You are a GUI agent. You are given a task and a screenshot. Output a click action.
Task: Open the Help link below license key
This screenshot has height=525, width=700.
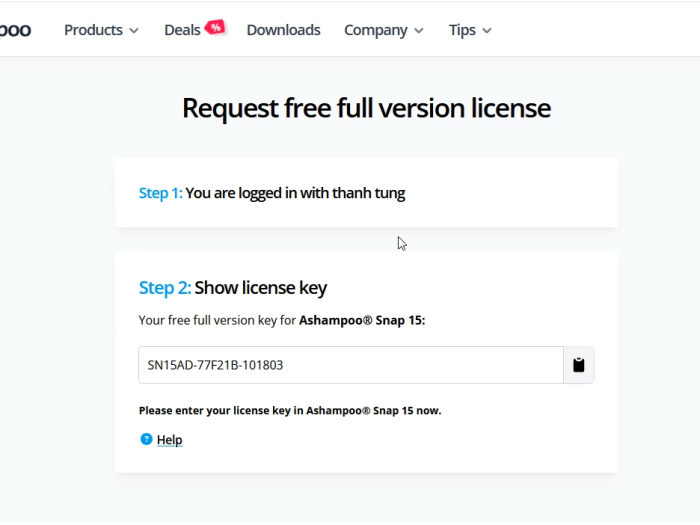click(x=169, y=440)
